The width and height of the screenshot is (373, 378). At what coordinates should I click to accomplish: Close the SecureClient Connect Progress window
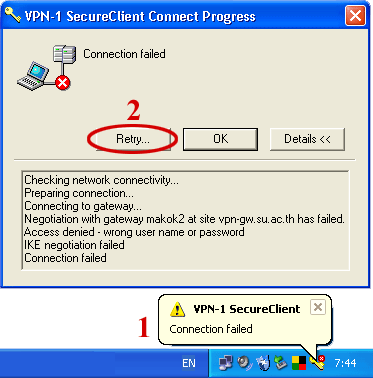coord(355,15)
